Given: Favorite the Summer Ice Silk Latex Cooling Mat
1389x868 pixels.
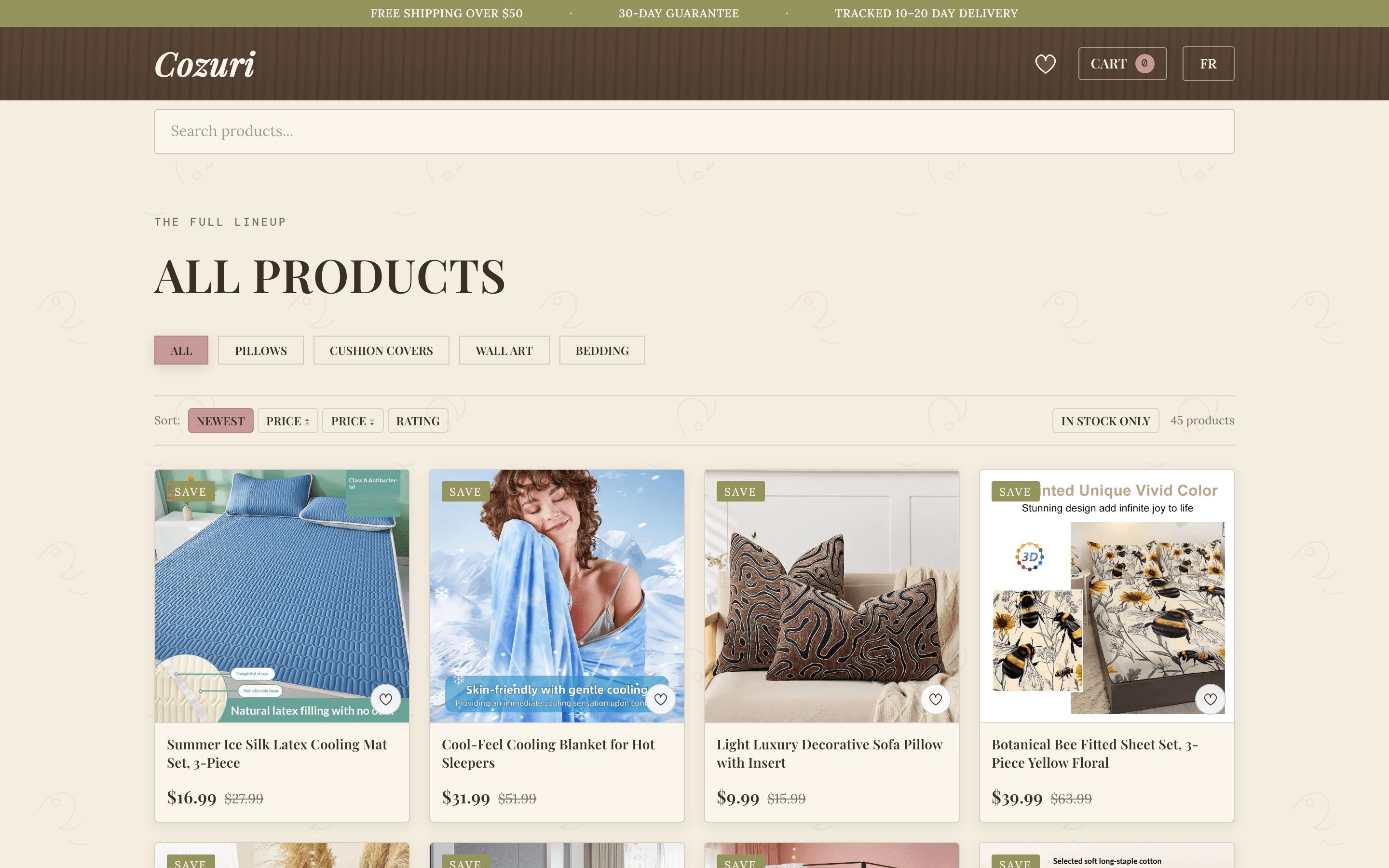Looking at the screenshot, I should [386, 699].
